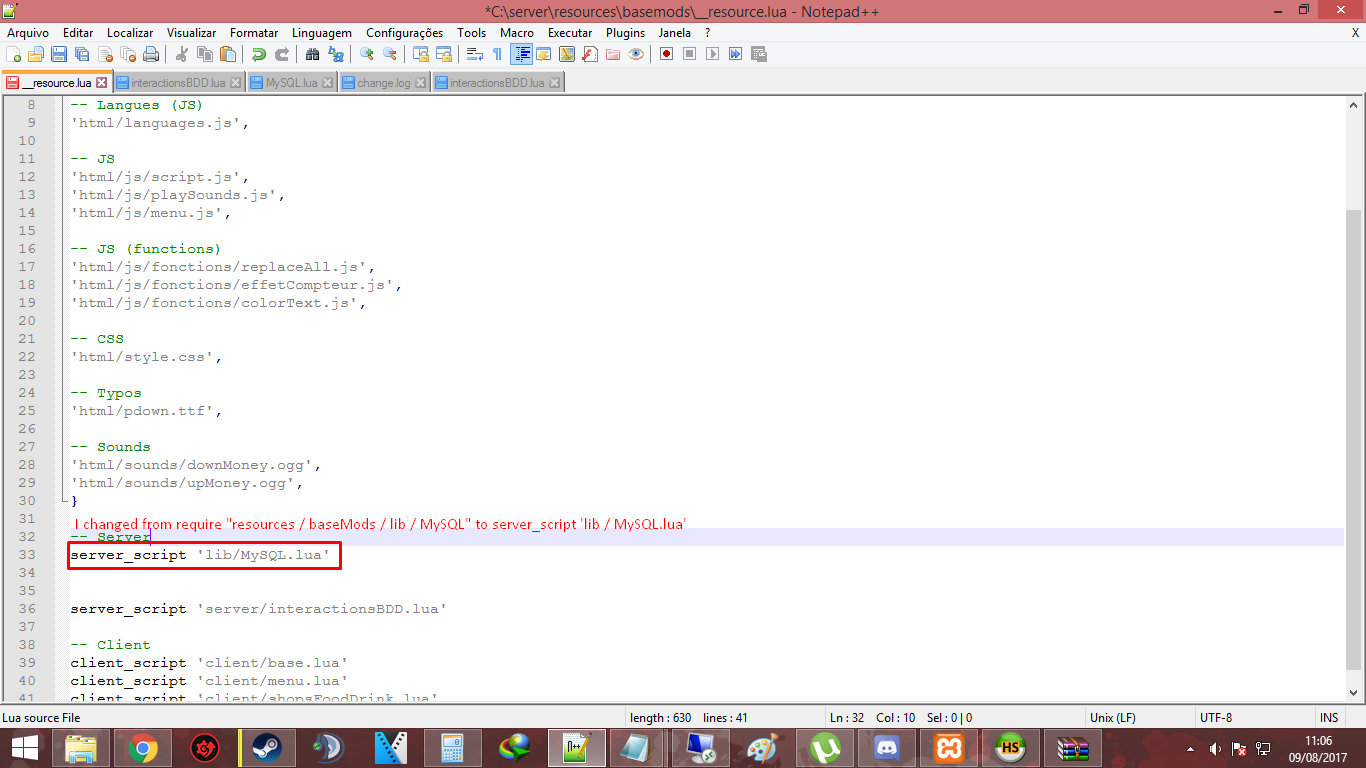Redo edit via gray arrow icon
The width and height of the screenshot is (1366, 768).
click(x=282, y=54)
